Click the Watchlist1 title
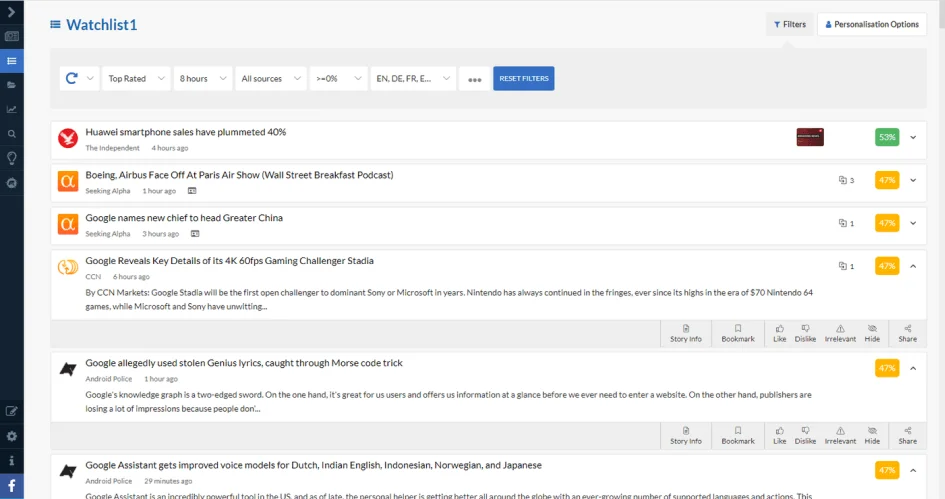Viewport: 945px width, 499px height. point(102,25)
